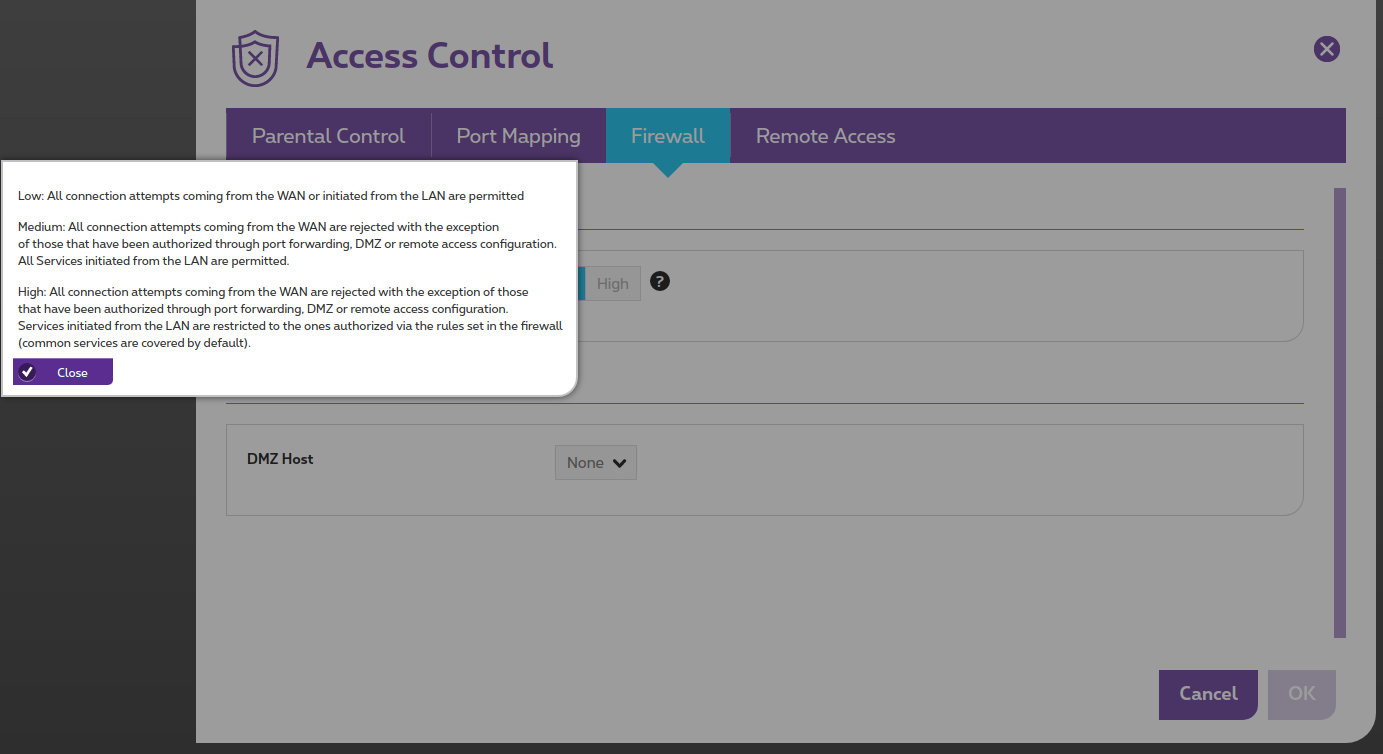Click the greyed-out OK button
The image size is (1383, 754).
1301,694
